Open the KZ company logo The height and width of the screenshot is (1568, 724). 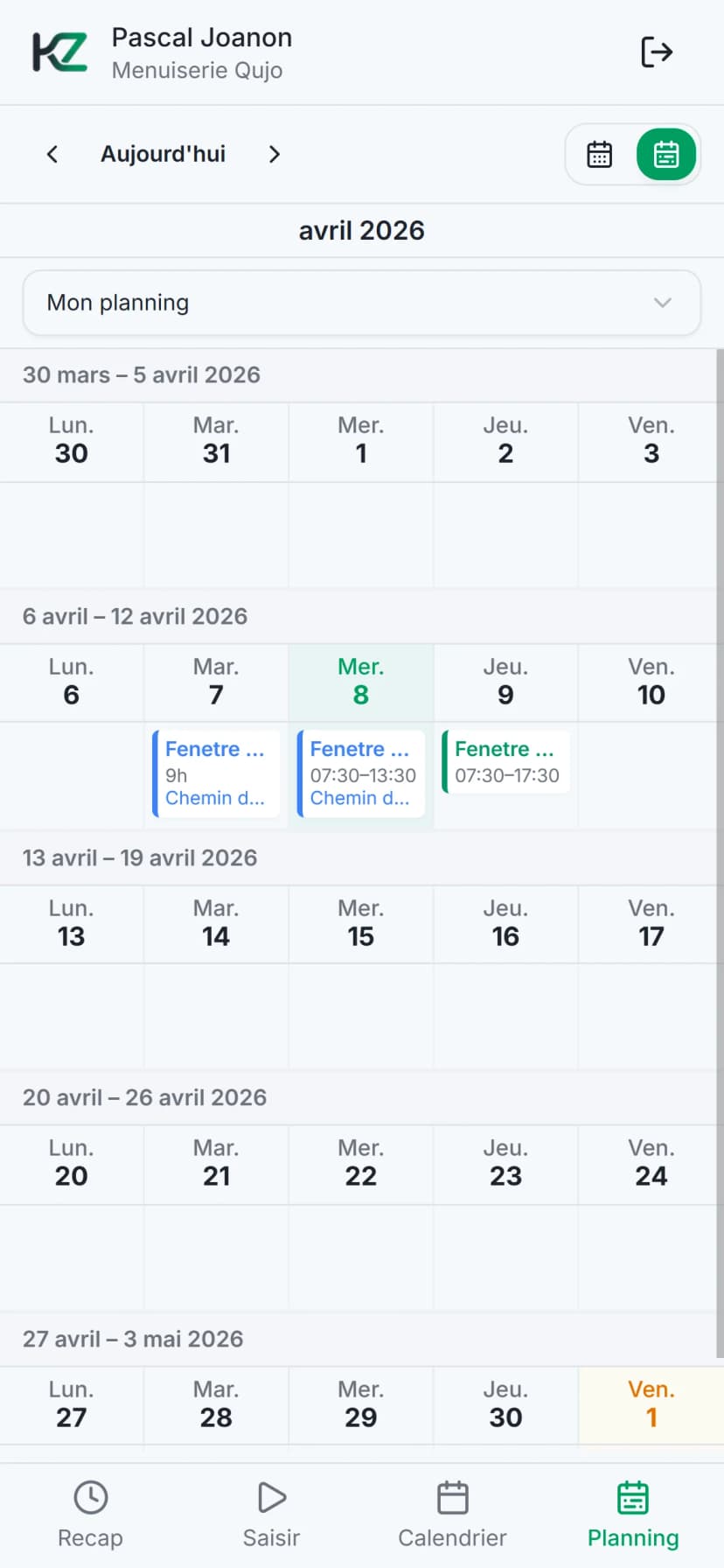coord(58,52)
